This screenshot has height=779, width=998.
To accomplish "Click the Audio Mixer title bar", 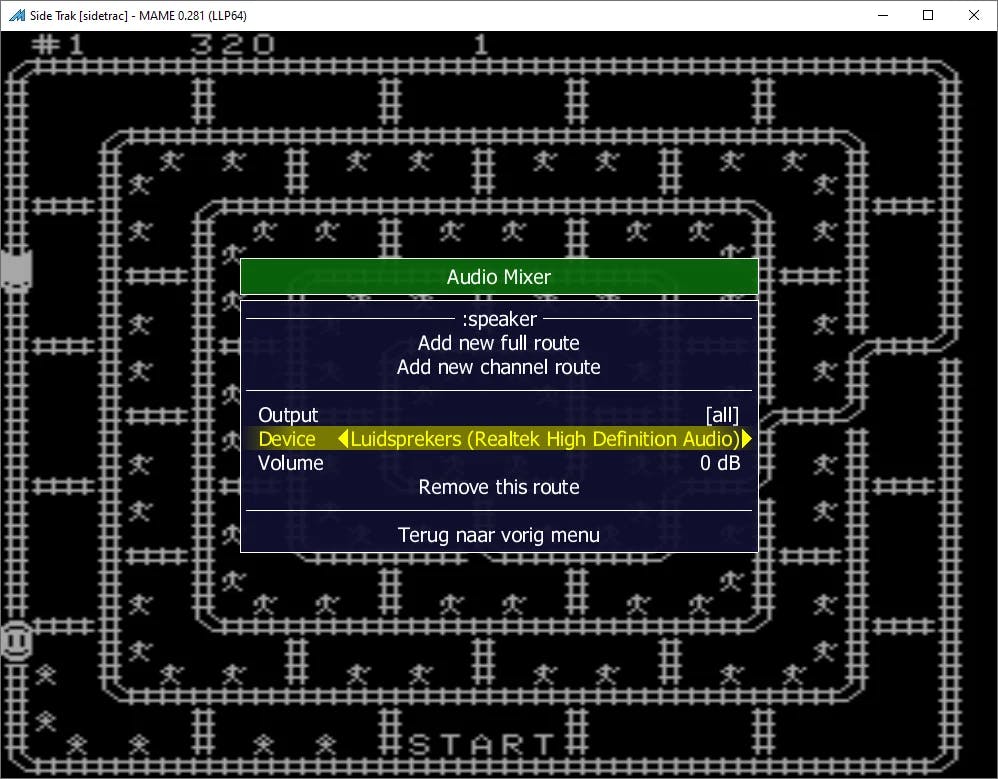I will (x=499, y=277).
